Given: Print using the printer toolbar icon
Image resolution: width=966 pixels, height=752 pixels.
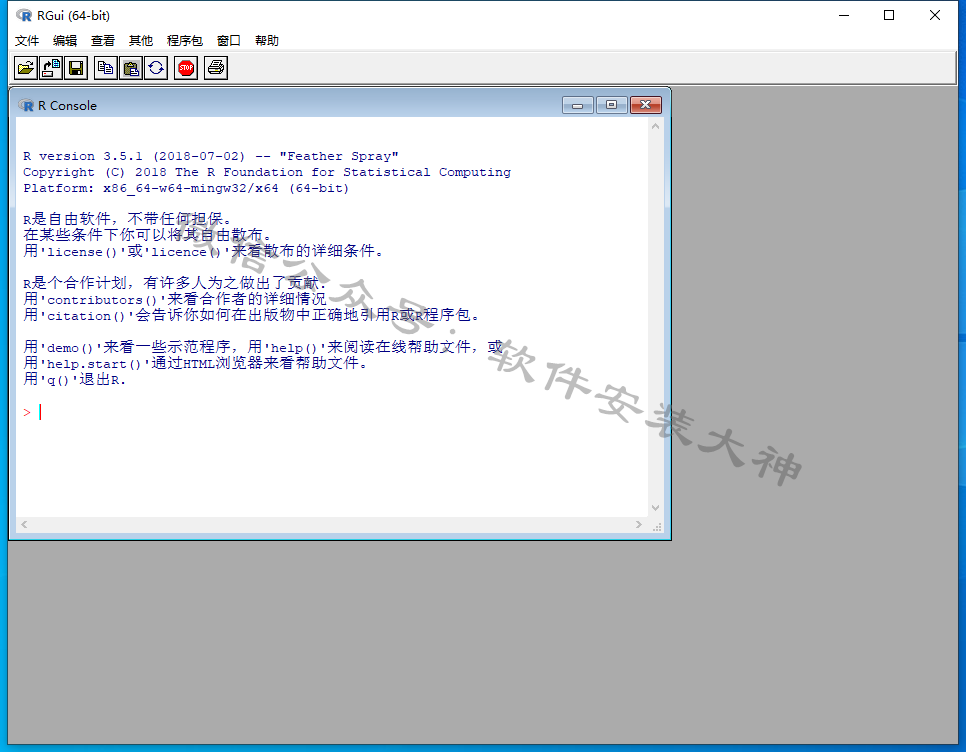Looking at the screenshot, I should (x=216, y=68).
